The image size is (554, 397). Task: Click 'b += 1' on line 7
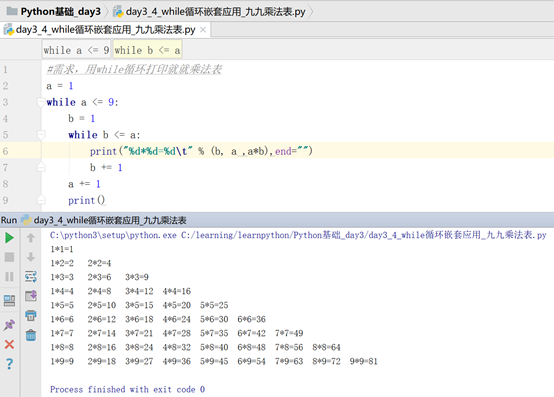tap(106, 167)
